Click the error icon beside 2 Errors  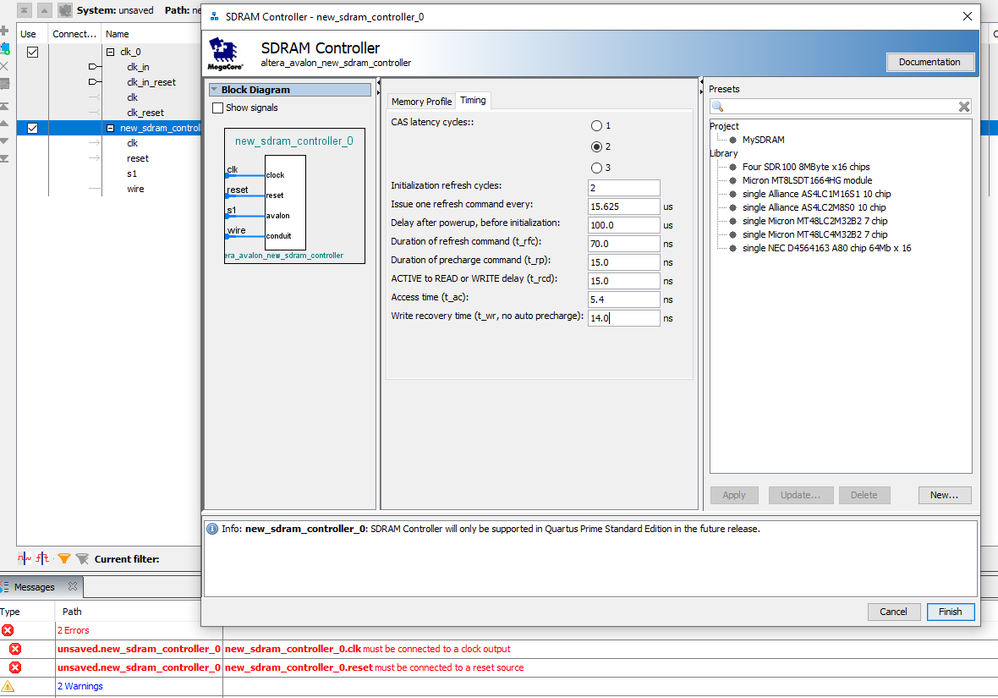pyautogui.click(x=8, y=630)
